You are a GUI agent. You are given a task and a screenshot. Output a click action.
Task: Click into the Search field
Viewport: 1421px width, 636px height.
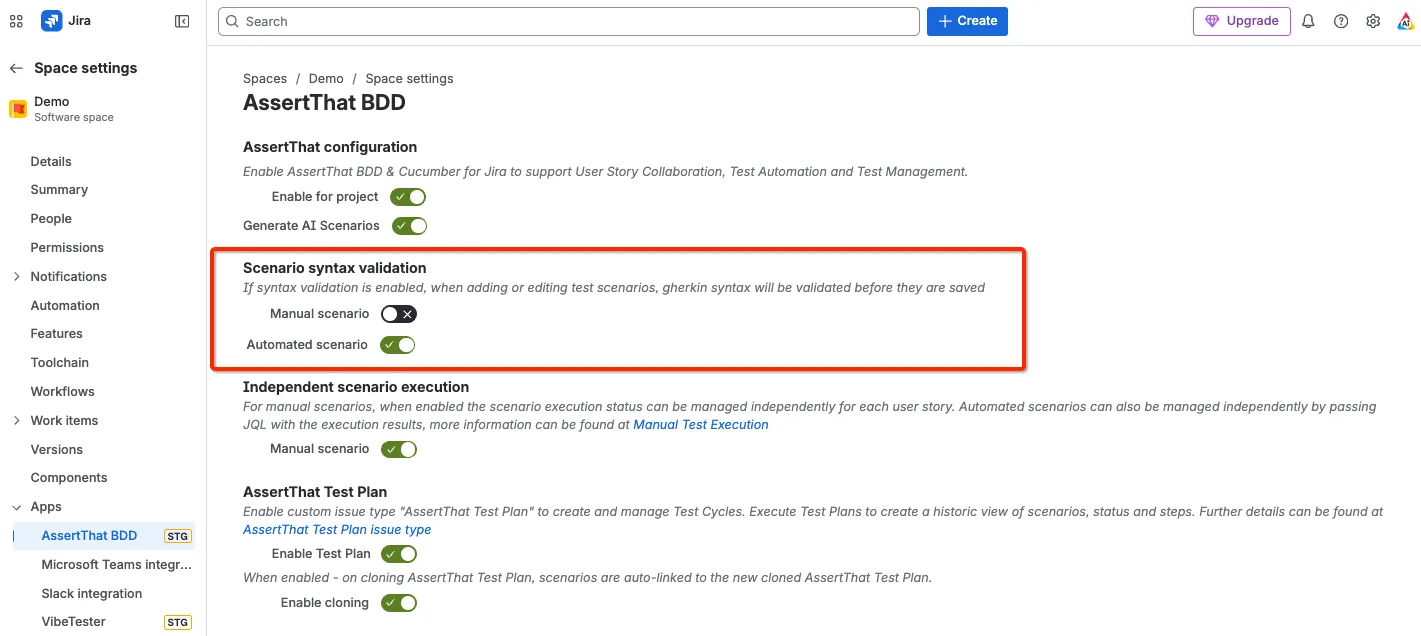[x=568, y=21]
